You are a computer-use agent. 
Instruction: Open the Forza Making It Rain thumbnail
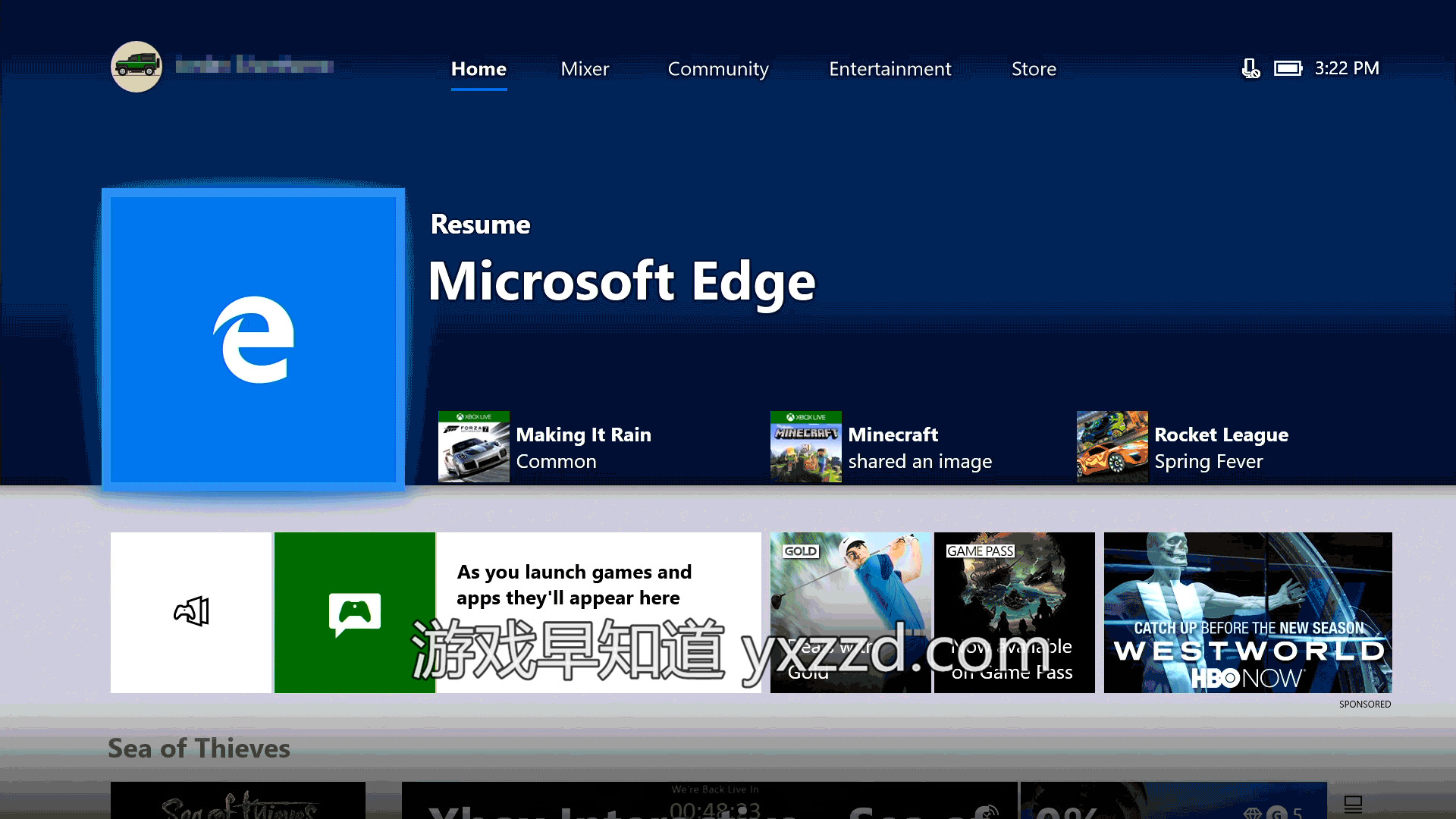474,447
